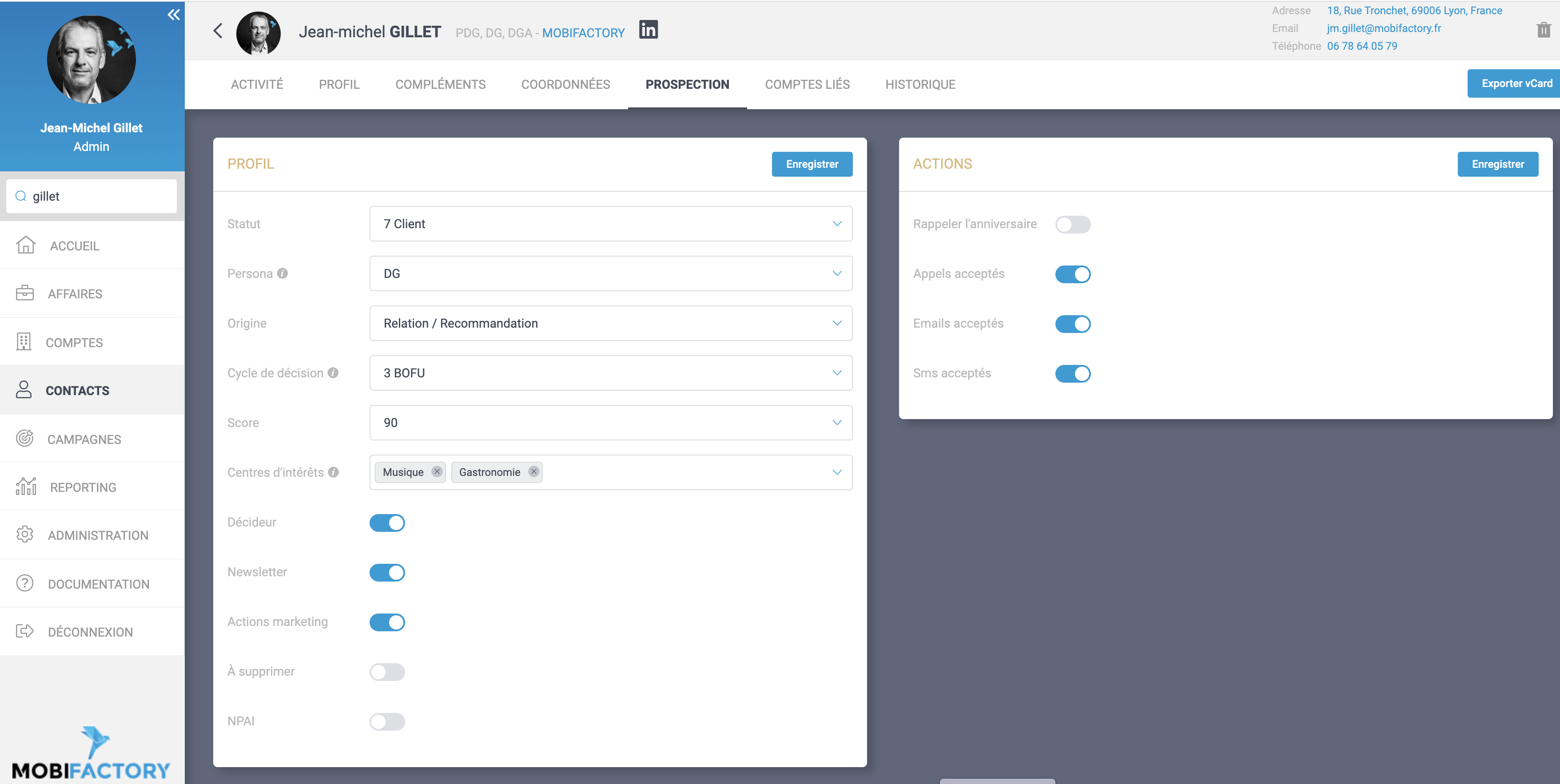Toggle the Décideur switch off
This screenshot has height=784, width=1560.
click(387, 523)
